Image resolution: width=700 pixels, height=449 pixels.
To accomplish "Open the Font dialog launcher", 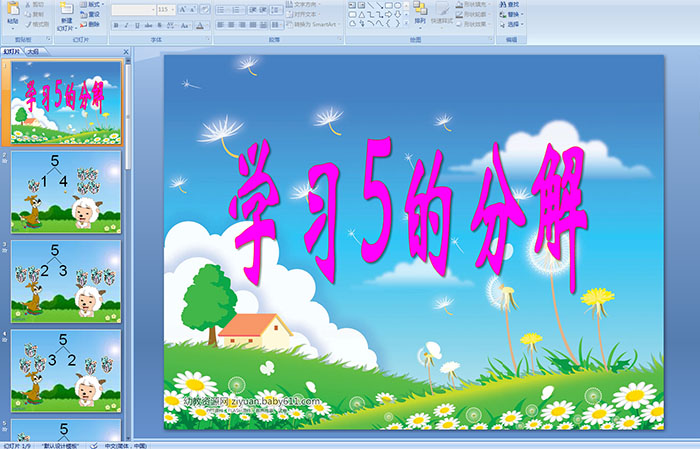I will 208,39.
